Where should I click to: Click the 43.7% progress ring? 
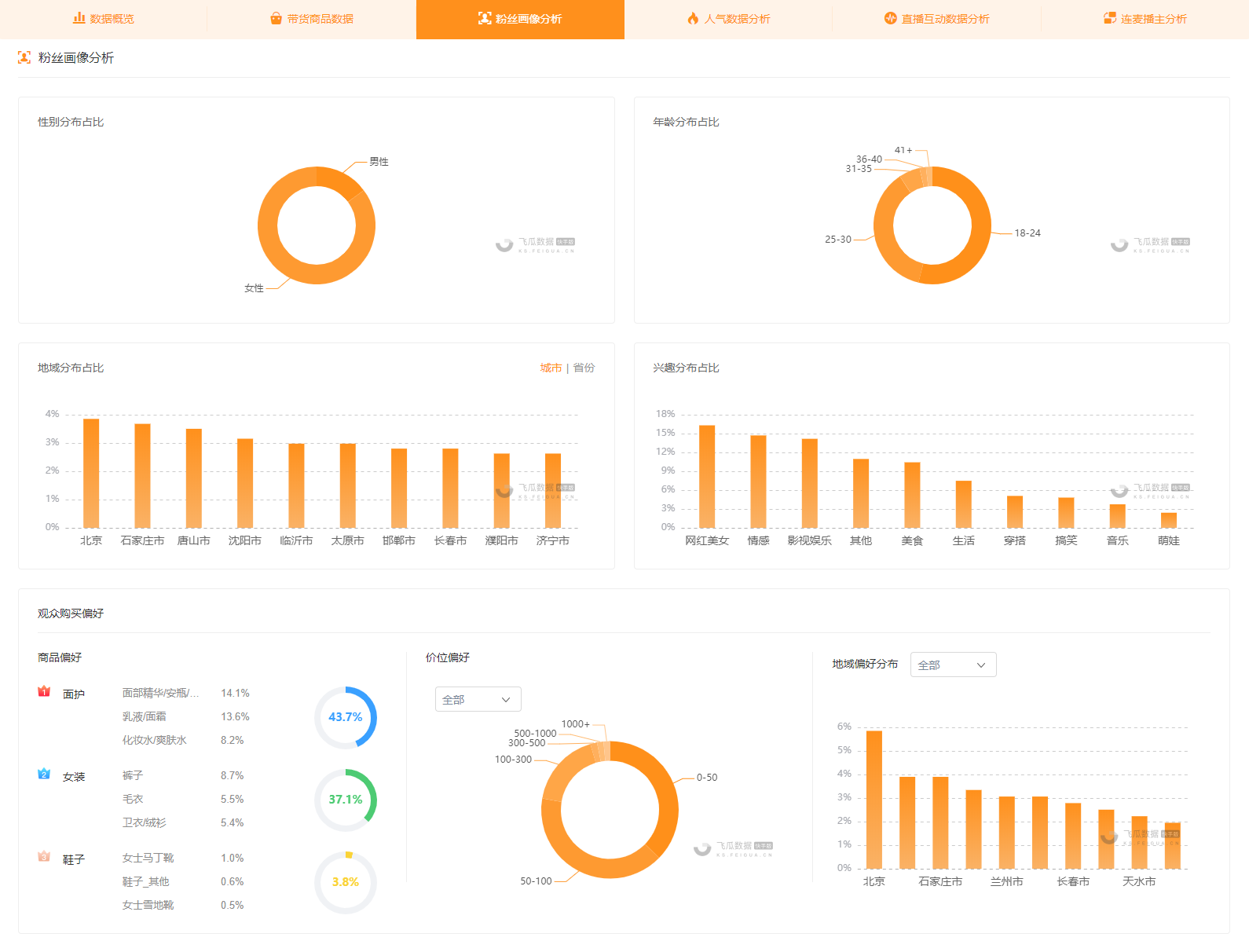[x=346, y=717]
